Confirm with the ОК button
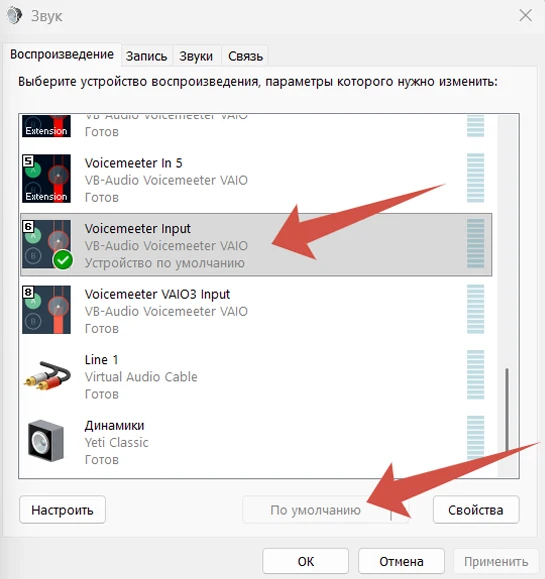Image resolution: width=545 pixels, height=579 pixels. tap(305, 562)
